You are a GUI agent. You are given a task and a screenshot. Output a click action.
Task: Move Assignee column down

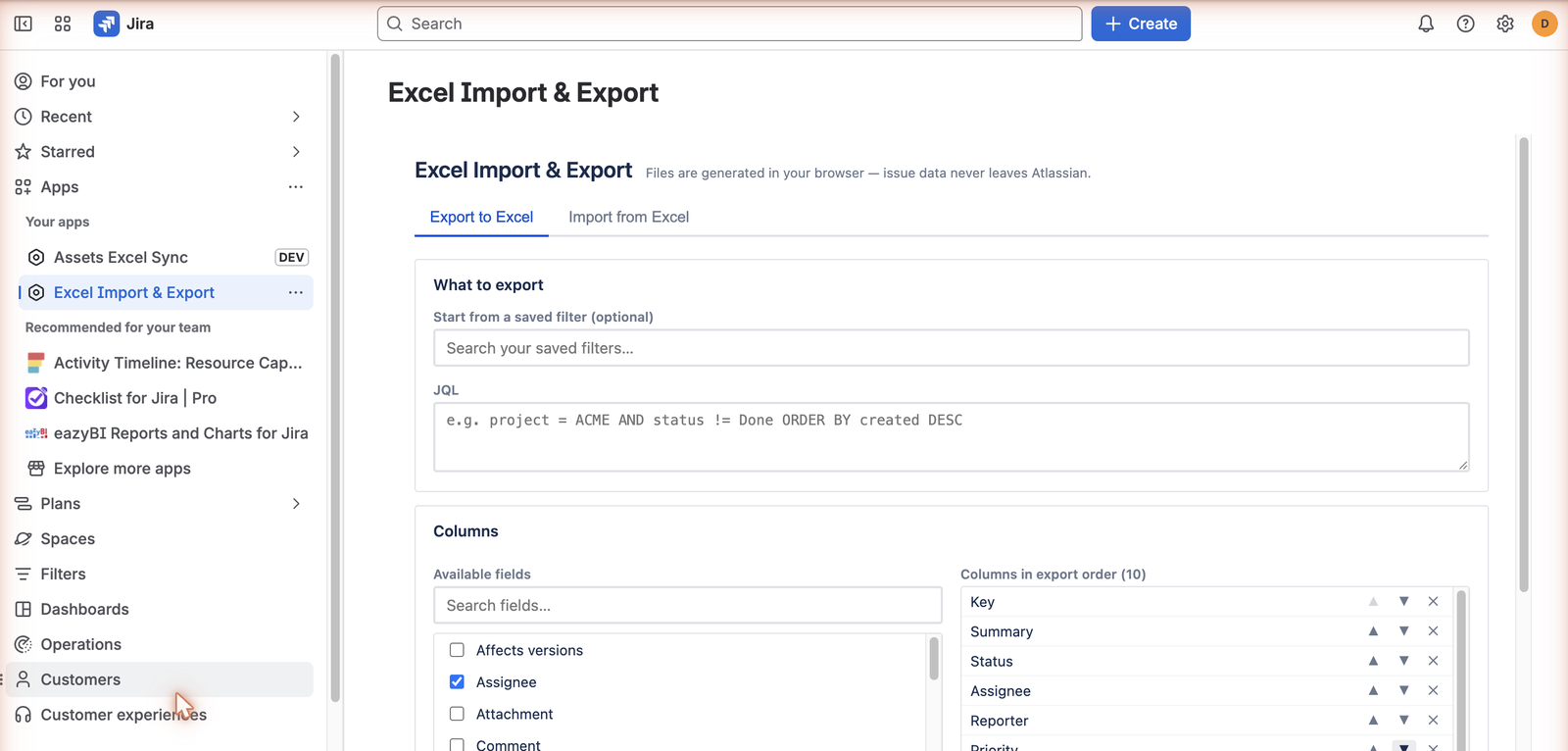coord(1403,690)
